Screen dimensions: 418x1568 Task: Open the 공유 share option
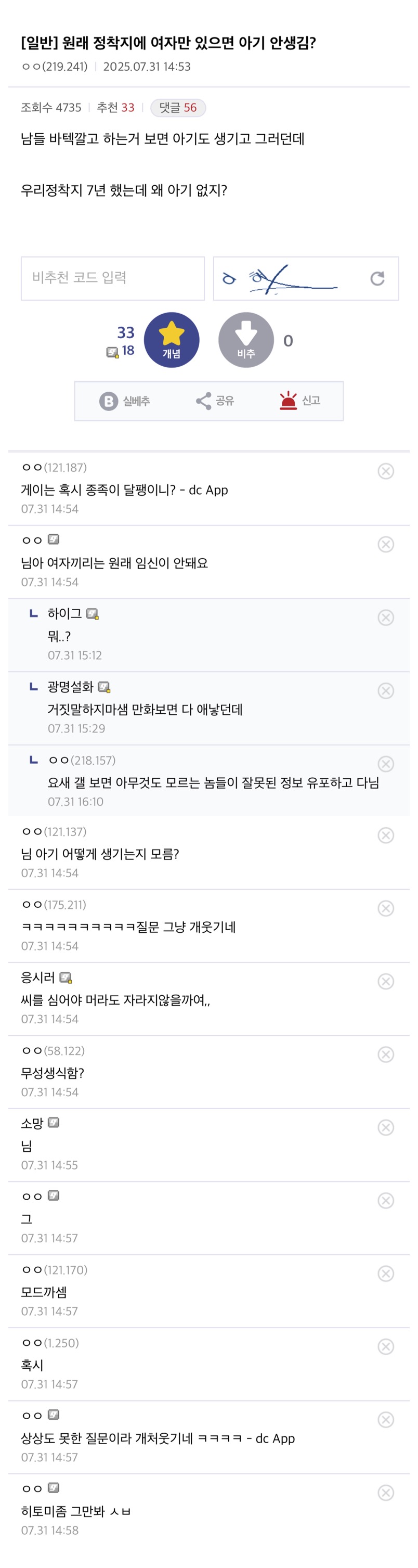coord(215,401)
